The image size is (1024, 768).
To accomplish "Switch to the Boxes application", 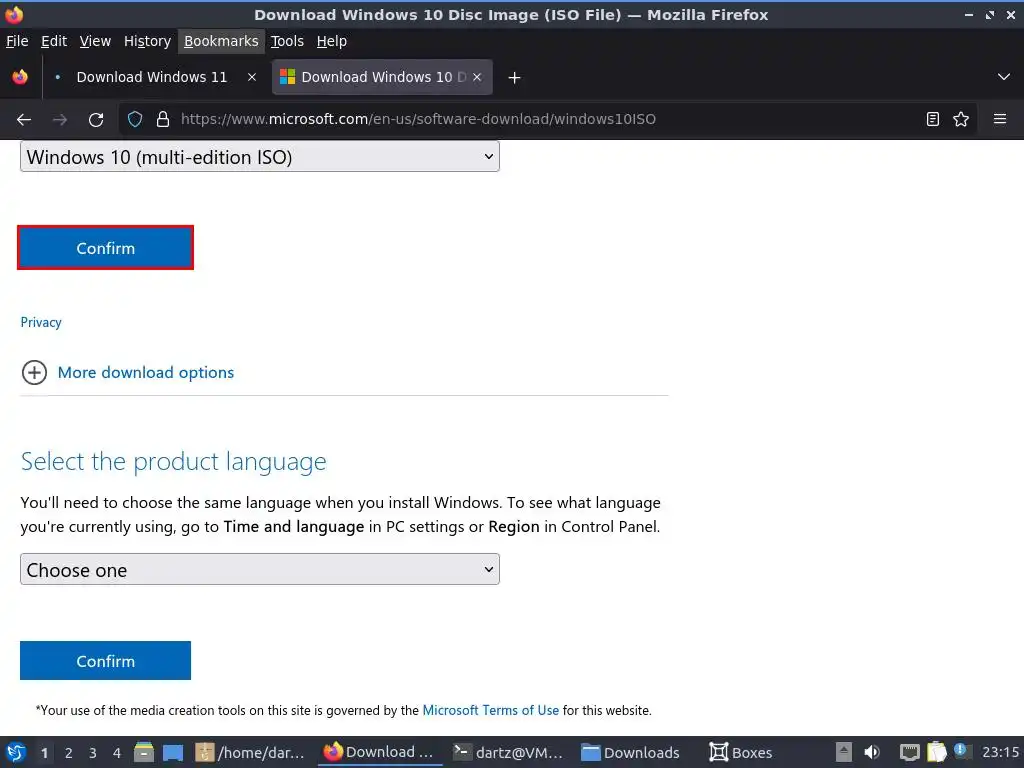I will [x=741, y=752].
